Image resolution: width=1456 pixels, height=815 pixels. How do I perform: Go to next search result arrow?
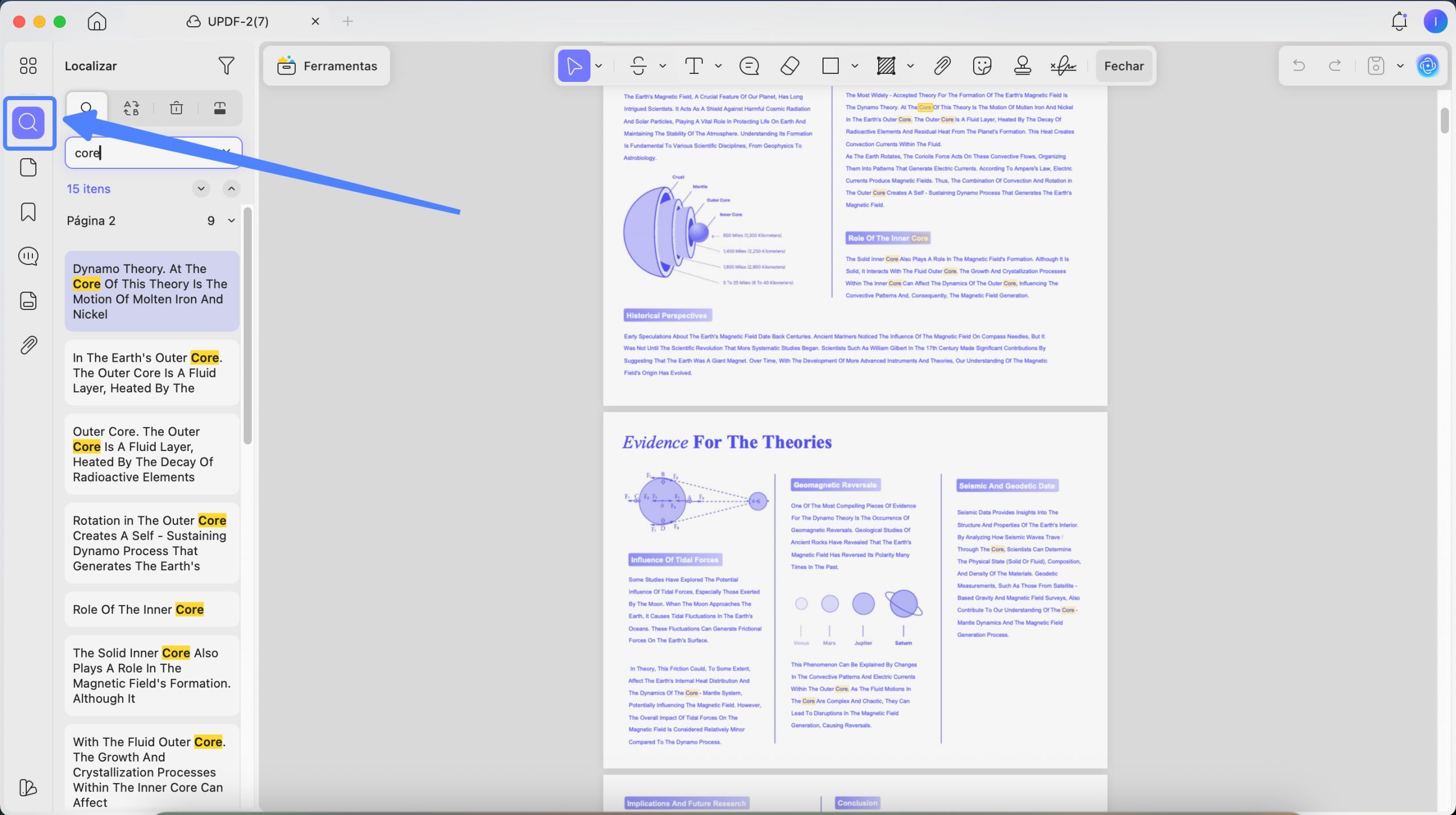(x=201, y=188)
